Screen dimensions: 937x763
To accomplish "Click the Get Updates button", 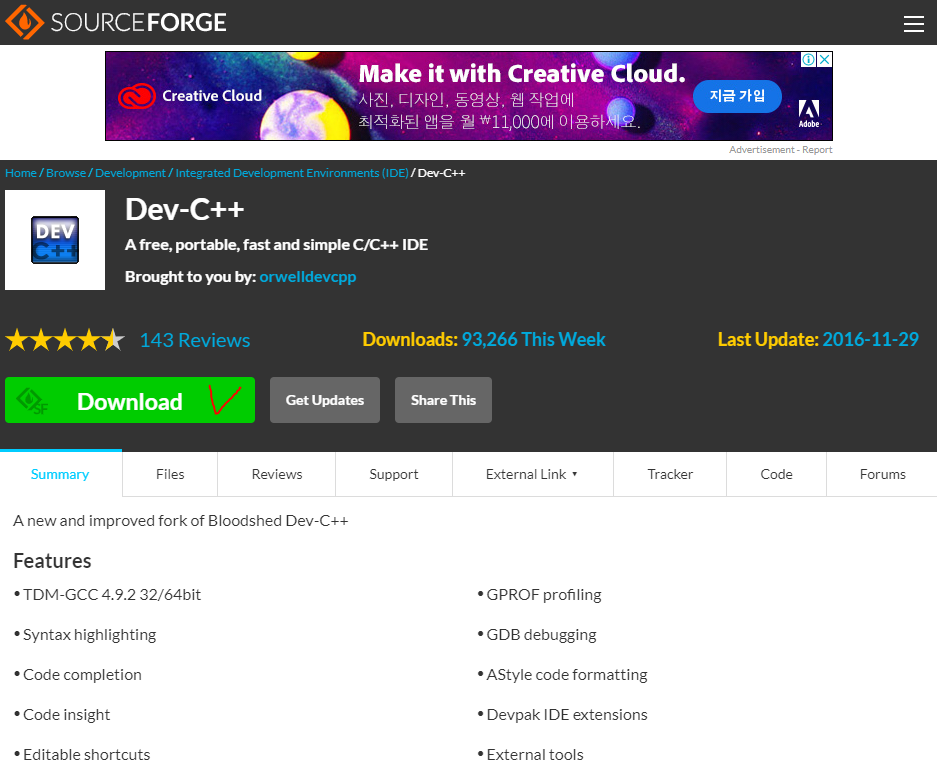I will [324, 400].
